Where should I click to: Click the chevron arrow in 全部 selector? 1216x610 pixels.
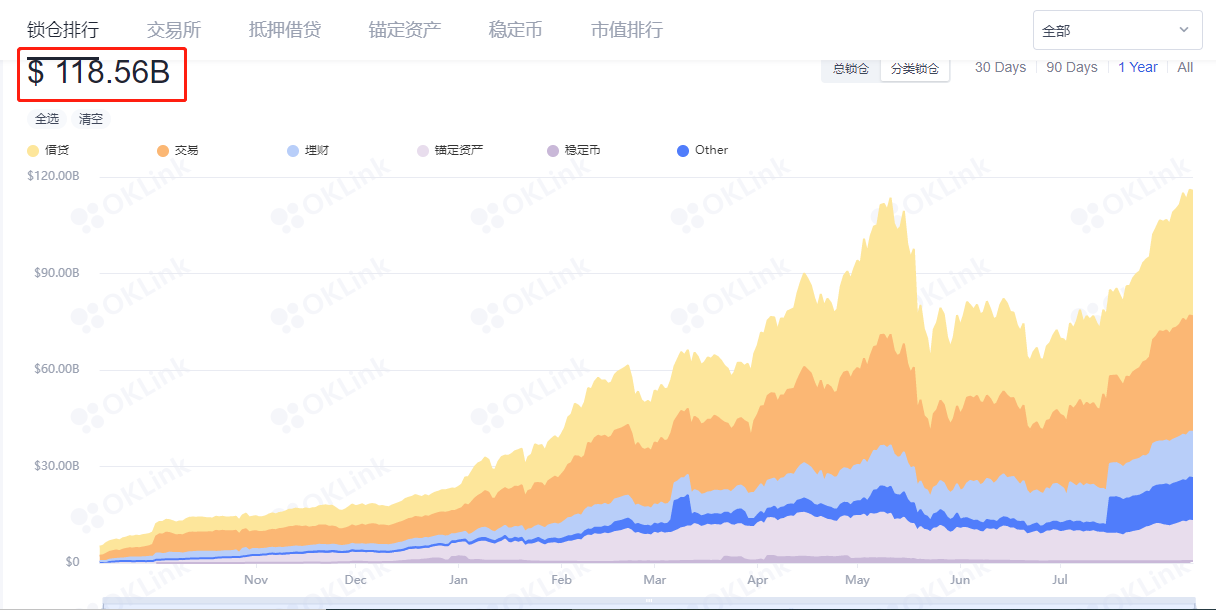tap(1184, 31)
